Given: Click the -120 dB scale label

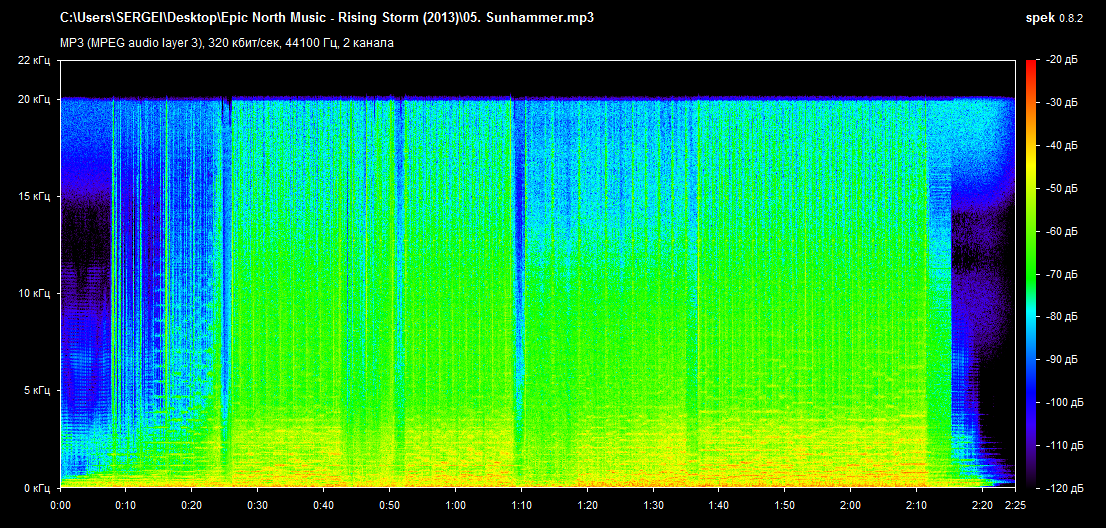Looking at the screenshot, I should coord(1060,488).
